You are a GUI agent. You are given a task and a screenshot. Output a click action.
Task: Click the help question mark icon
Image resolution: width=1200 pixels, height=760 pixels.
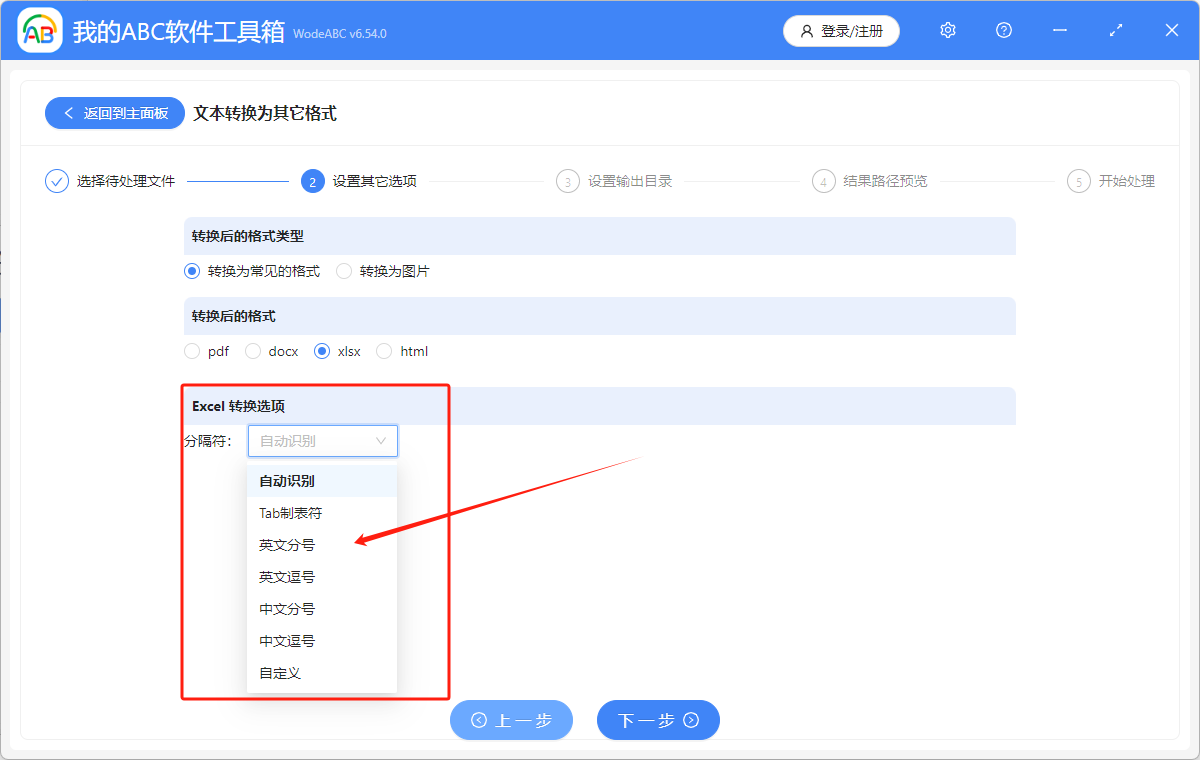click(1003, 30)
